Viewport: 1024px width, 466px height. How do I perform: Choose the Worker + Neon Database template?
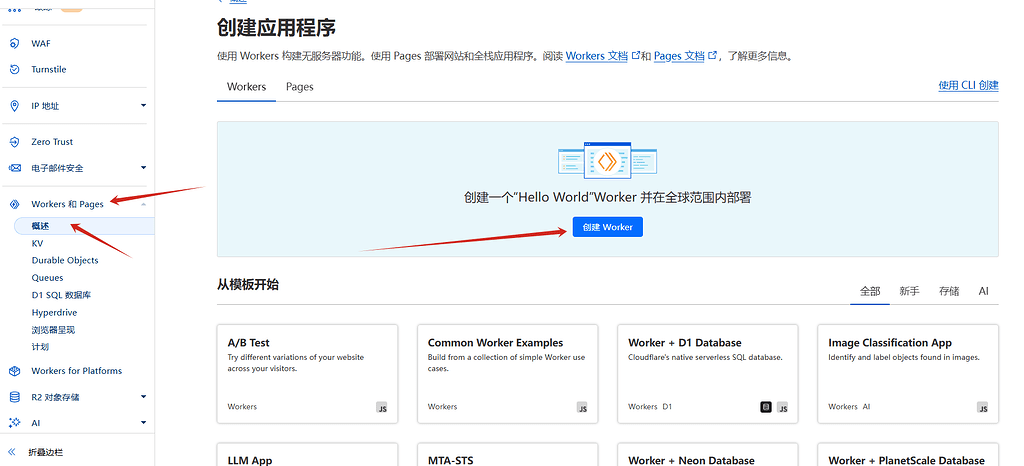point(707,455)
